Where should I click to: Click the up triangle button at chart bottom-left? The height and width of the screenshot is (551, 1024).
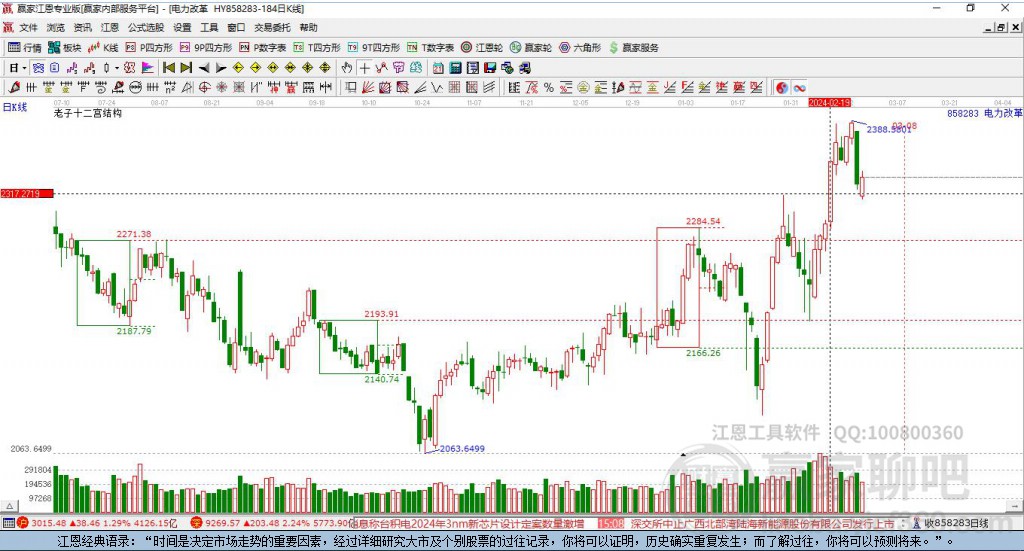(9, 506)
